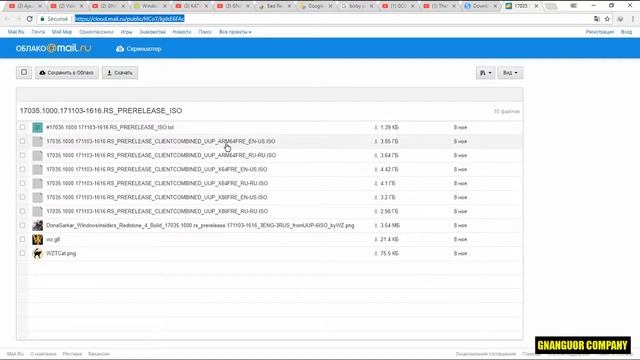The width and height of the screenshot is (640, 360).
Task: Check the box for X86FRE_RU-RU.ISO
Action: pyautogui.click(x=22, y=211)
